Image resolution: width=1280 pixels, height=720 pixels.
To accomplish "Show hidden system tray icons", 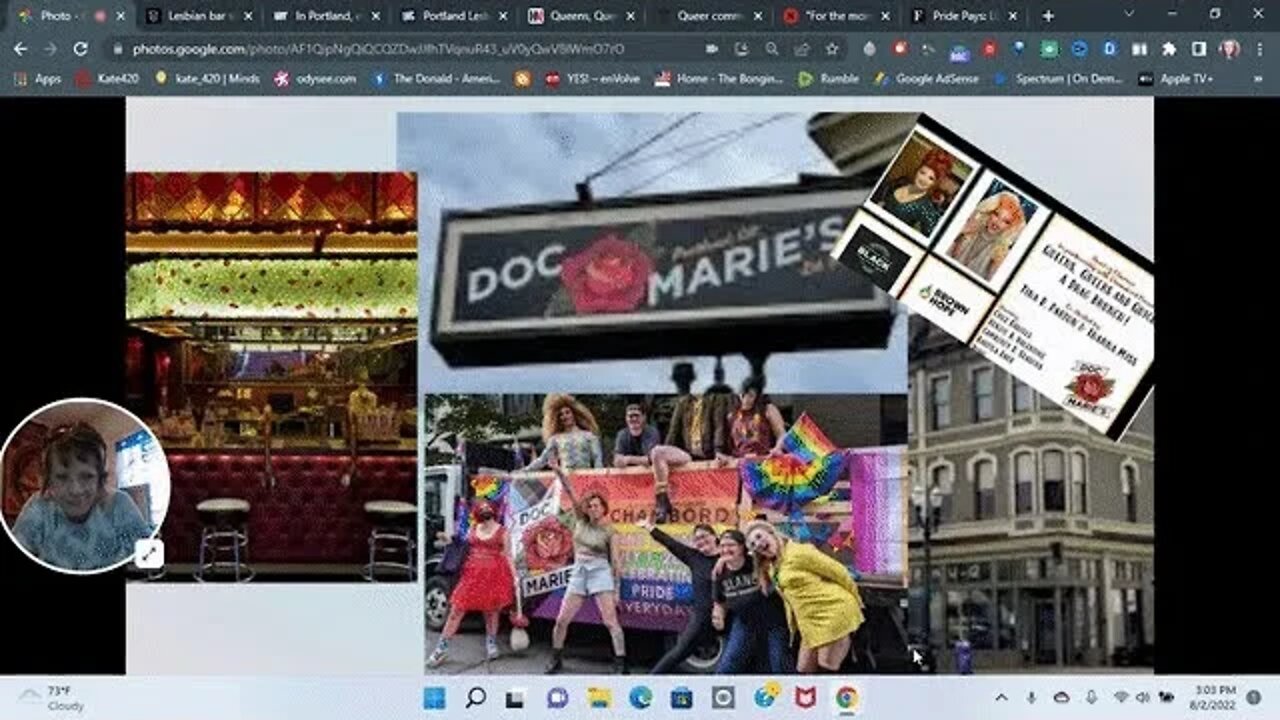I will coord(1001,697).
